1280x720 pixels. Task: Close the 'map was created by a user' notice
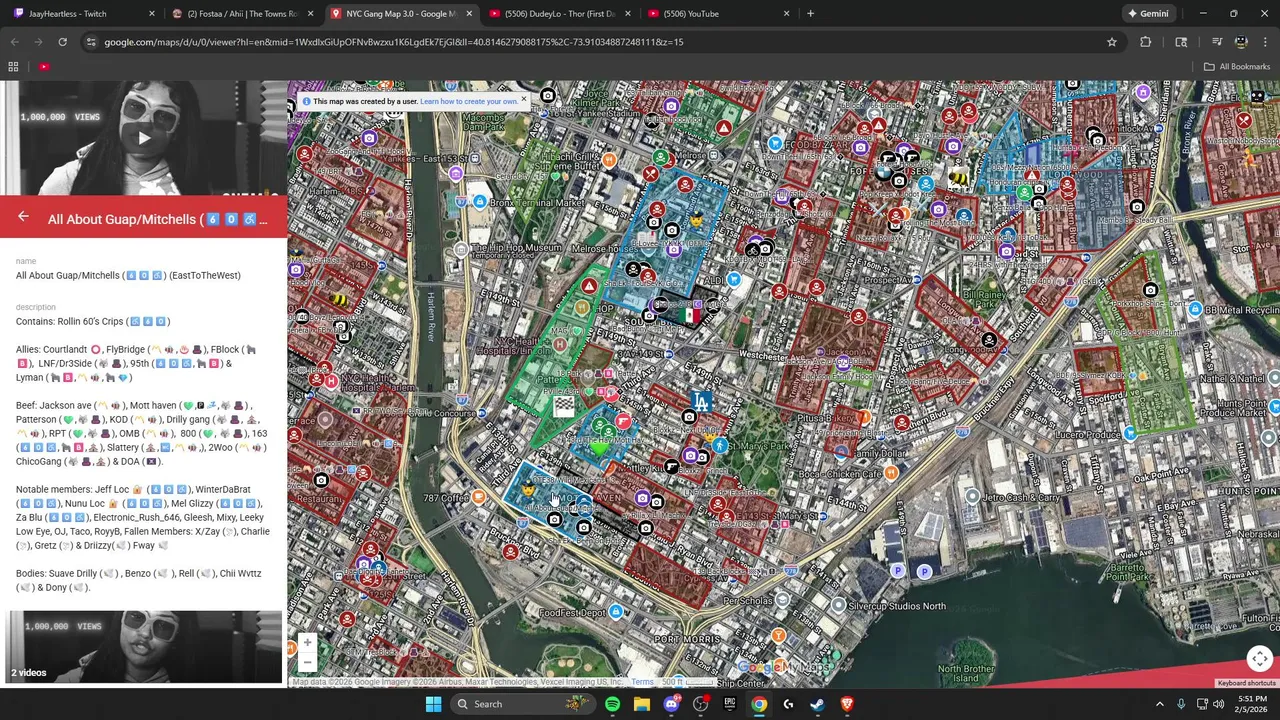pos(523,100)
